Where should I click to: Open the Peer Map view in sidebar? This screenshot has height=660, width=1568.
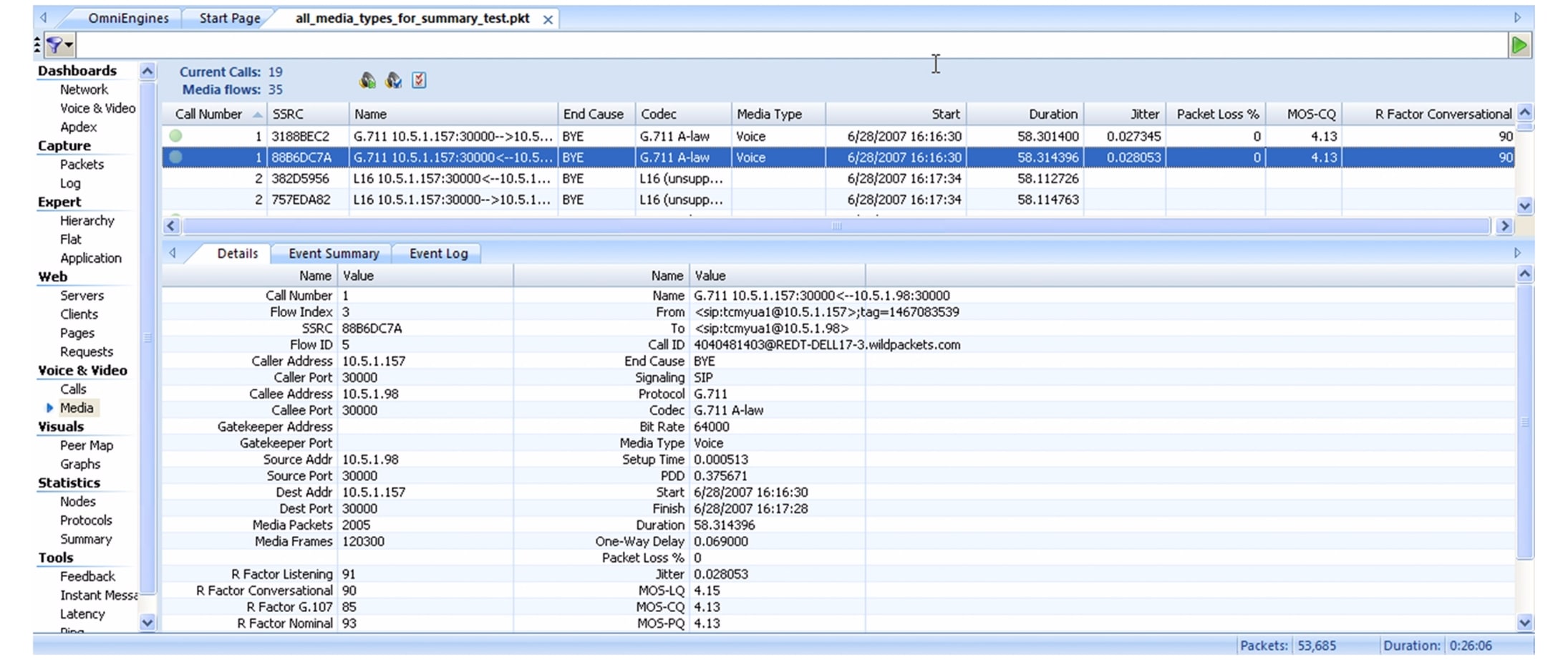[x=87, y=445]
